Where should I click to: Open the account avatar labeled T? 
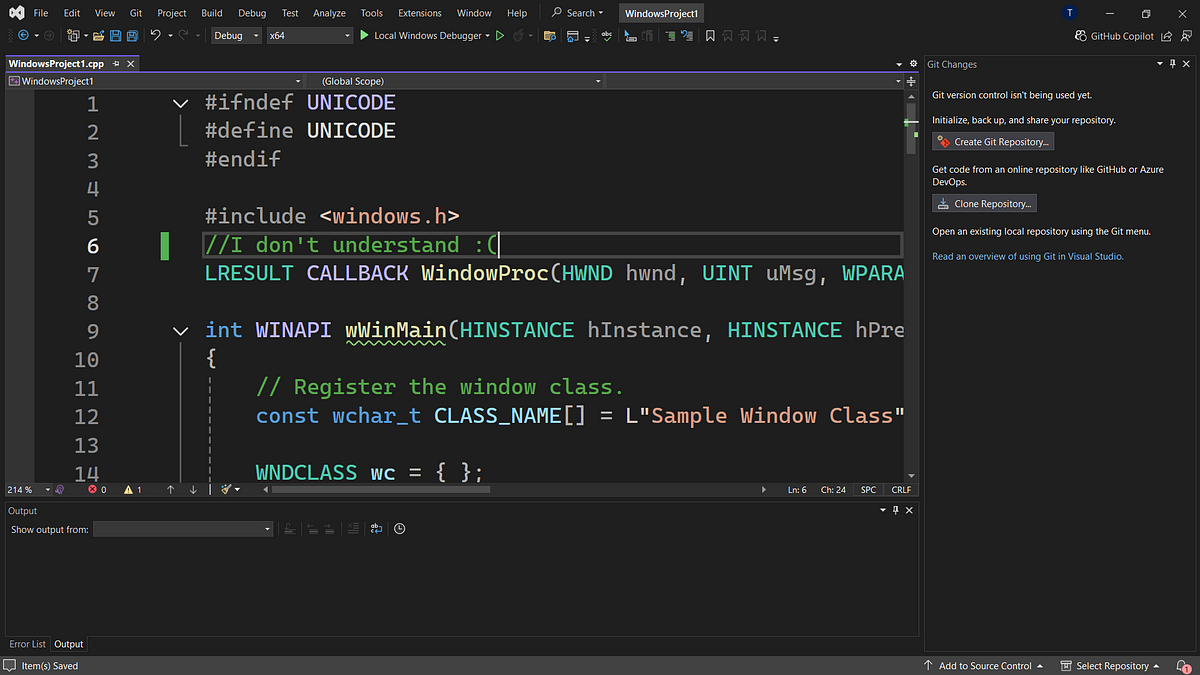click(1071, 13)
